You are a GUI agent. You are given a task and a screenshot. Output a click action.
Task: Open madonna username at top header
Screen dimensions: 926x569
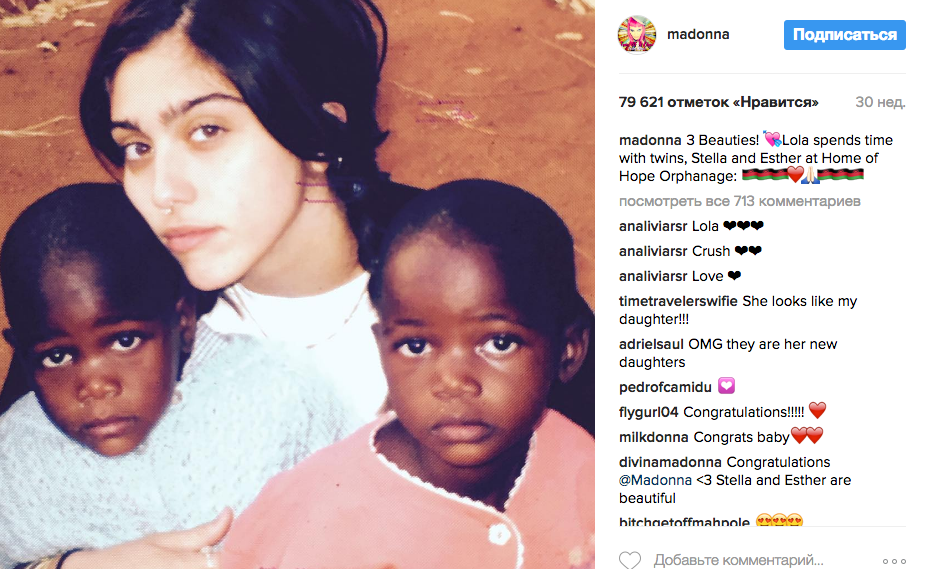click(698, 34)
